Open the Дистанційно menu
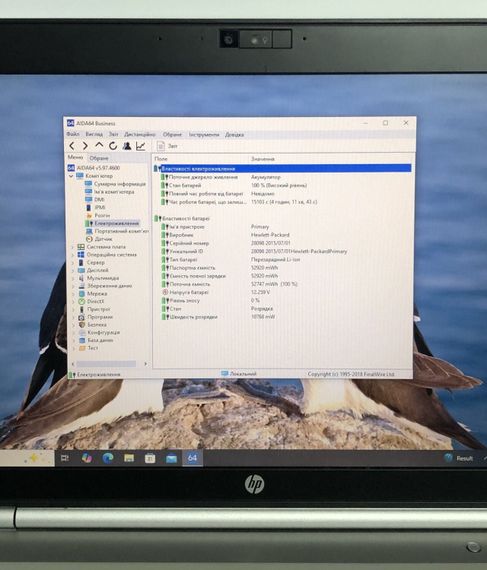This screenshot has width=487, height=570. [x=140, y=135]
